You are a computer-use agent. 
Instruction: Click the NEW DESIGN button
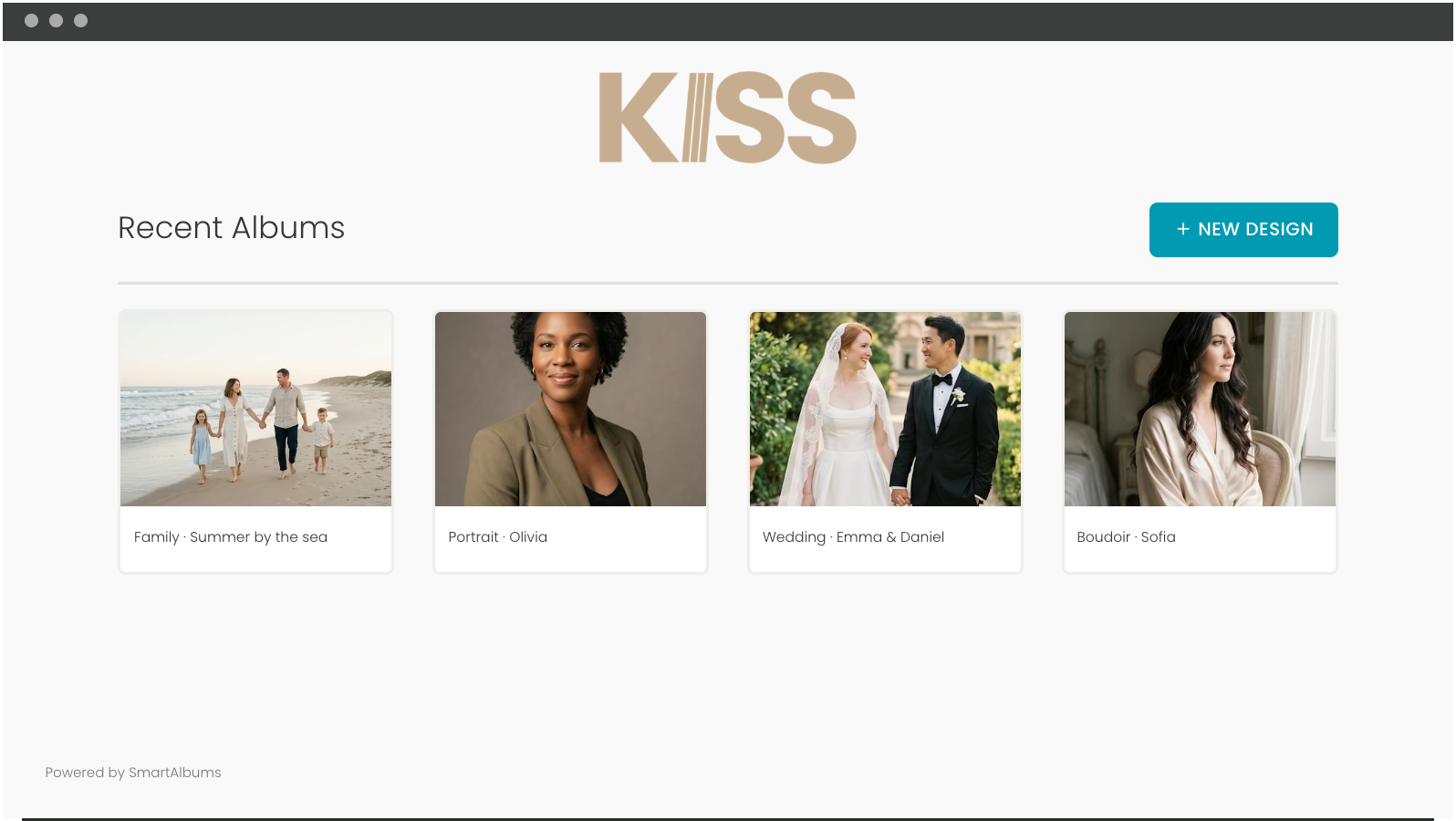(x=1243, y=230)
